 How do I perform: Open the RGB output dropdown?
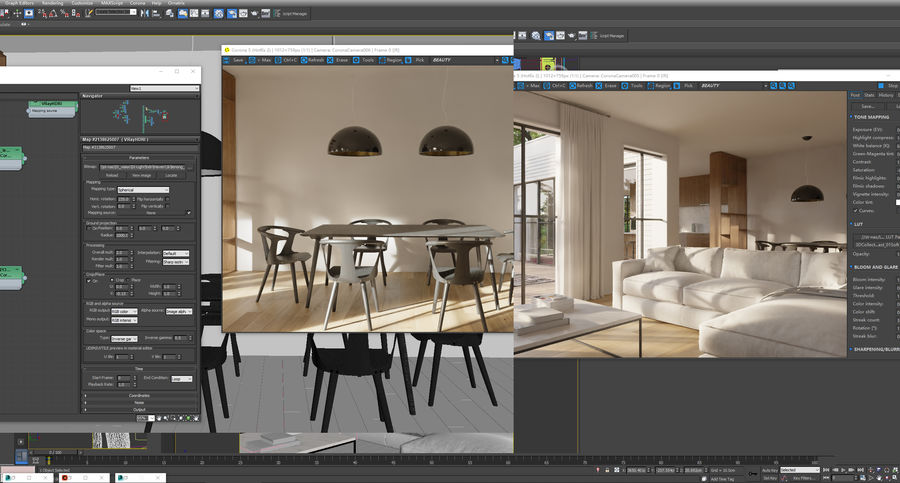124,311
